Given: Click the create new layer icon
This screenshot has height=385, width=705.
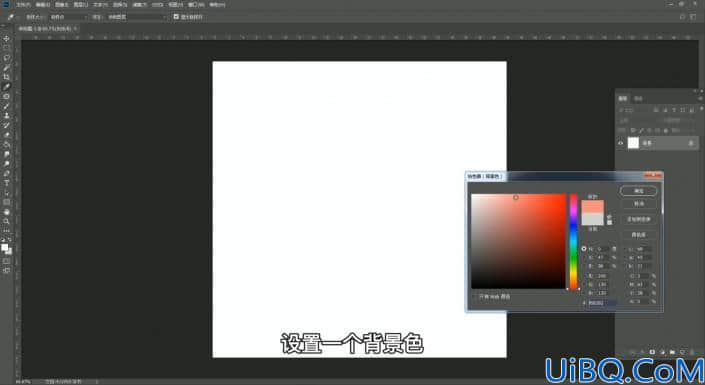Looking at the screenshot, I should tap(682, 352).
